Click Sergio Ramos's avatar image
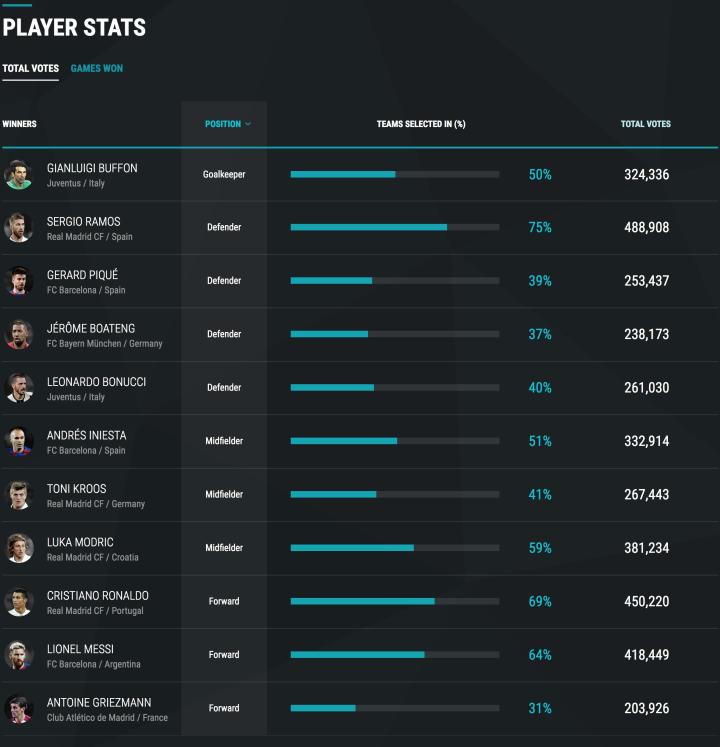The image size is (720, 747). coord(18,228)
